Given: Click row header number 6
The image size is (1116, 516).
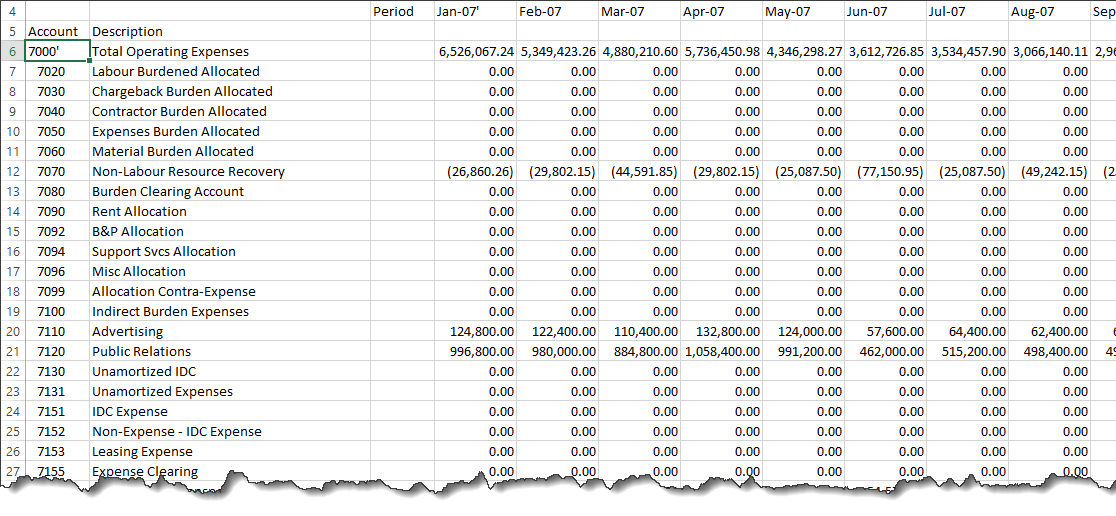Looking at the screenshot, I should pos(13,51).
